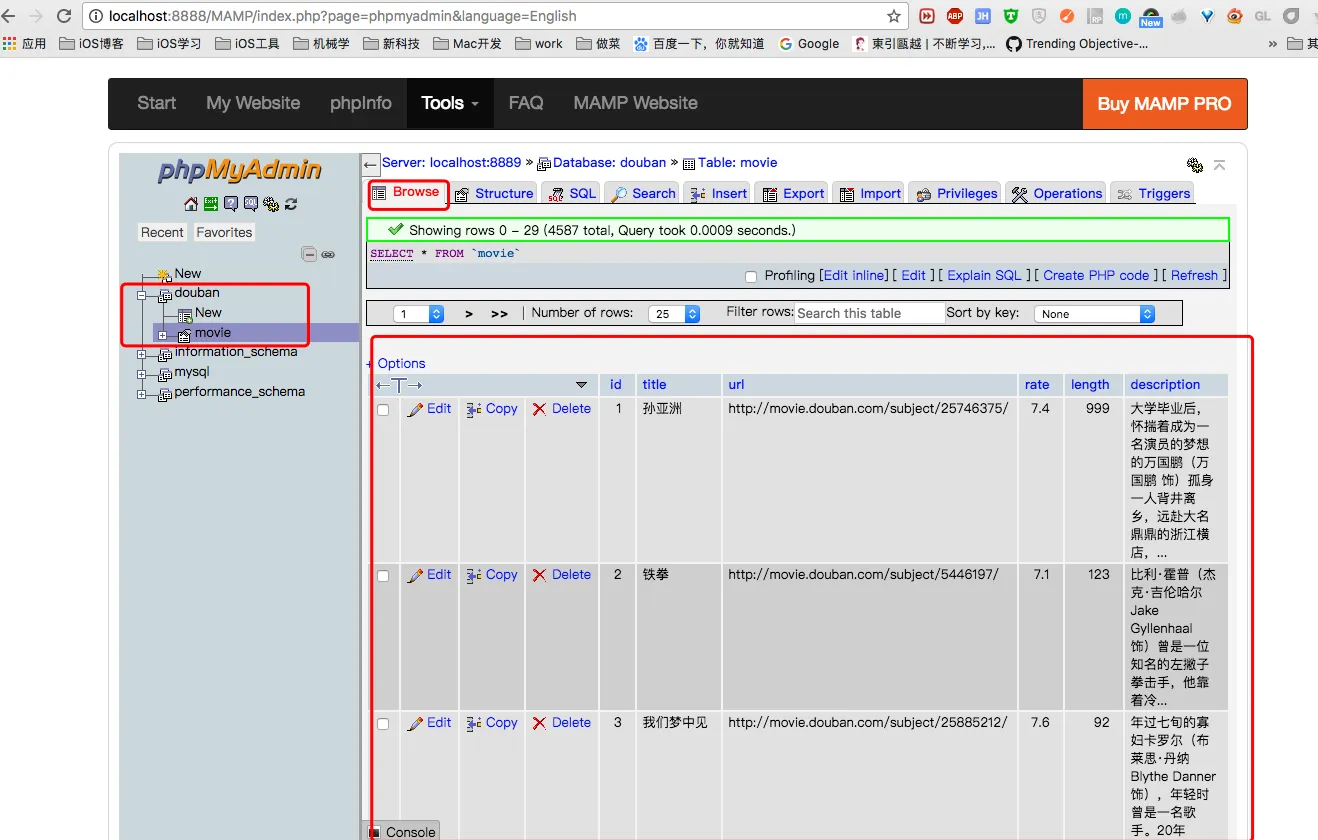Click the Explain SQL link
Viewport: 1318px width, 840px height.
coord(984,276)
